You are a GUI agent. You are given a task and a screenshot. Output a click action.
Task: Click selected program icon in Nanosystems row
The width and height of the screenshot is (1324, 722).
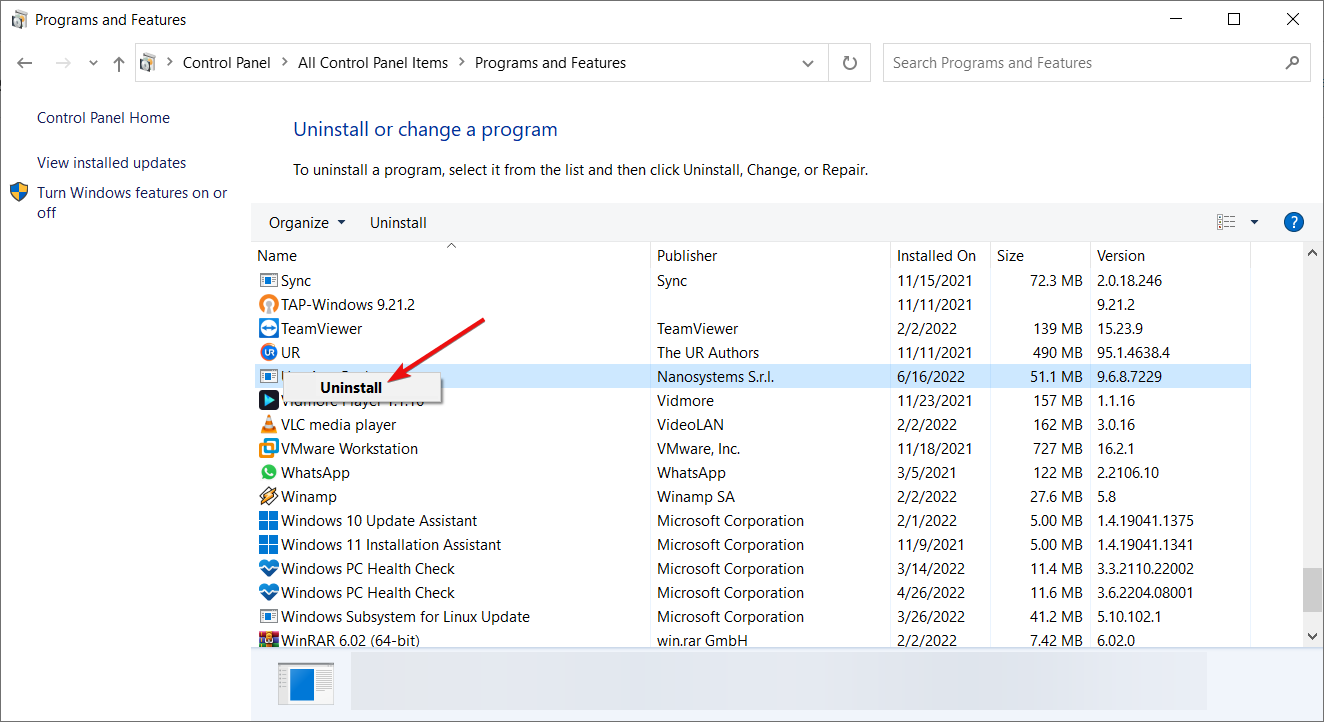pyautogui.click(x=268, y=377)
